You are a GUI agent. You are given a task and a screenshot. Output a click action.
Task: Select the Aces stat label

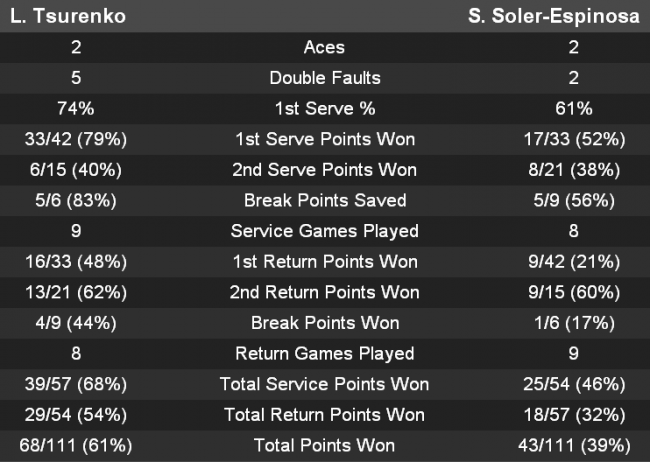pyautogui.click(x=324, y=47)
